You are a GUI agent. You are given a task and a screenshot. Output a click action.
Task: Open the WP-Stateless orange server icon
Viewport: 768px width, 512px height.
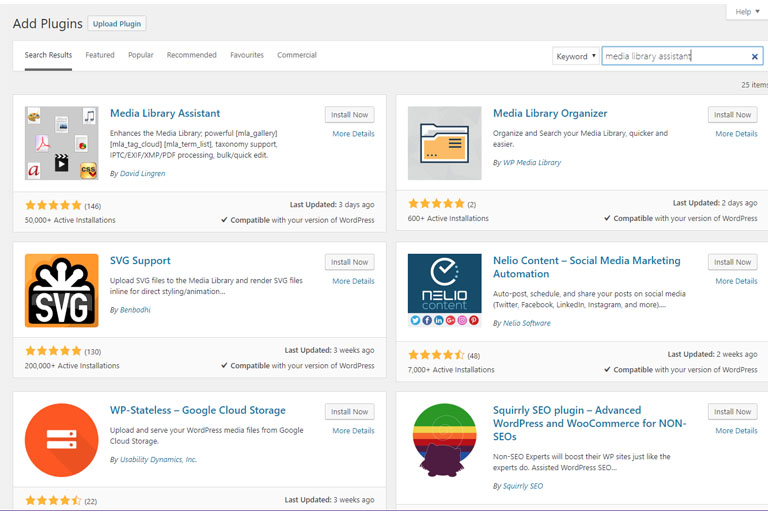[62, 440]
